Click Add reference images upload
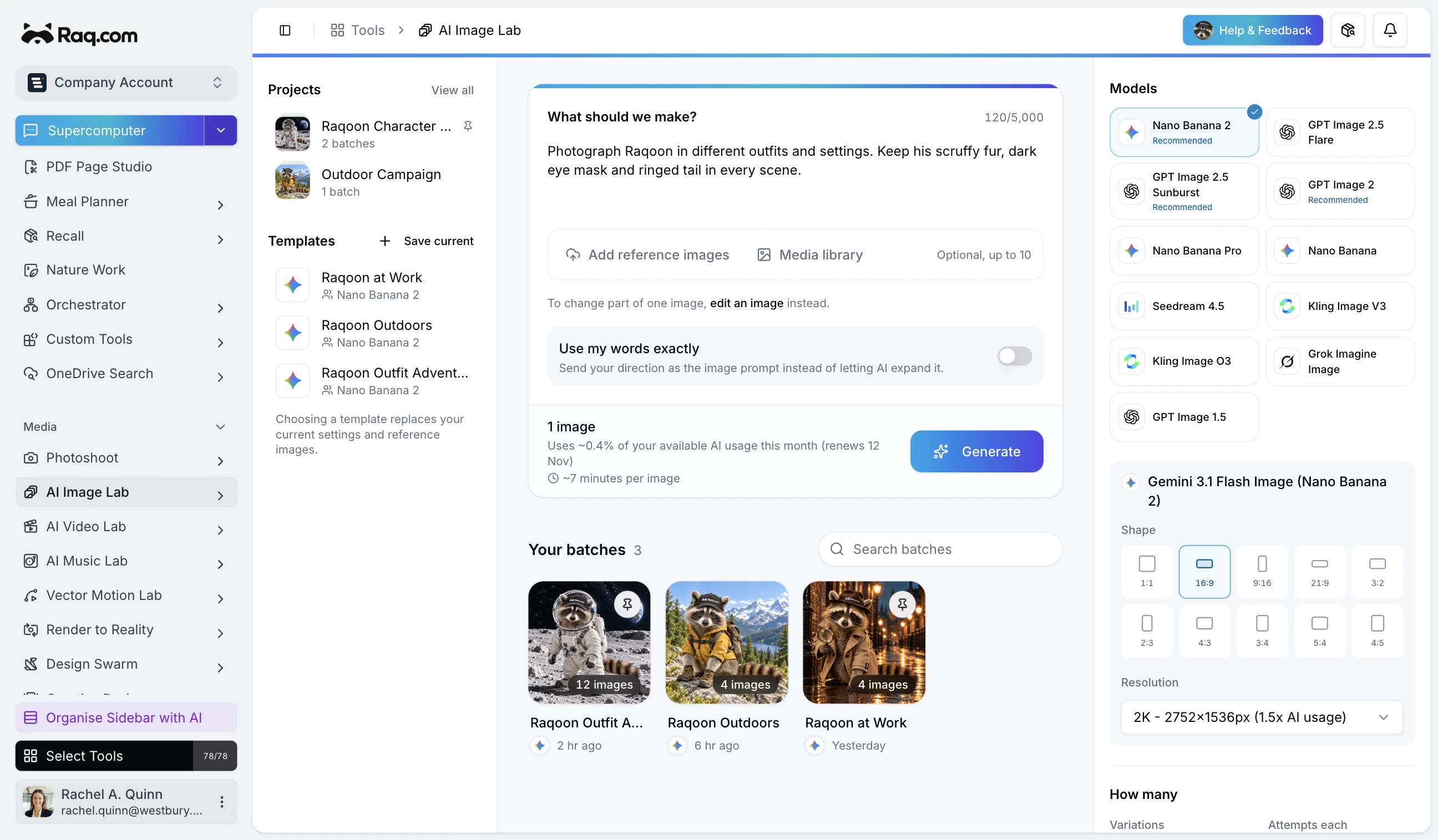The image size is (1438, 840). [x=647, y=255]
